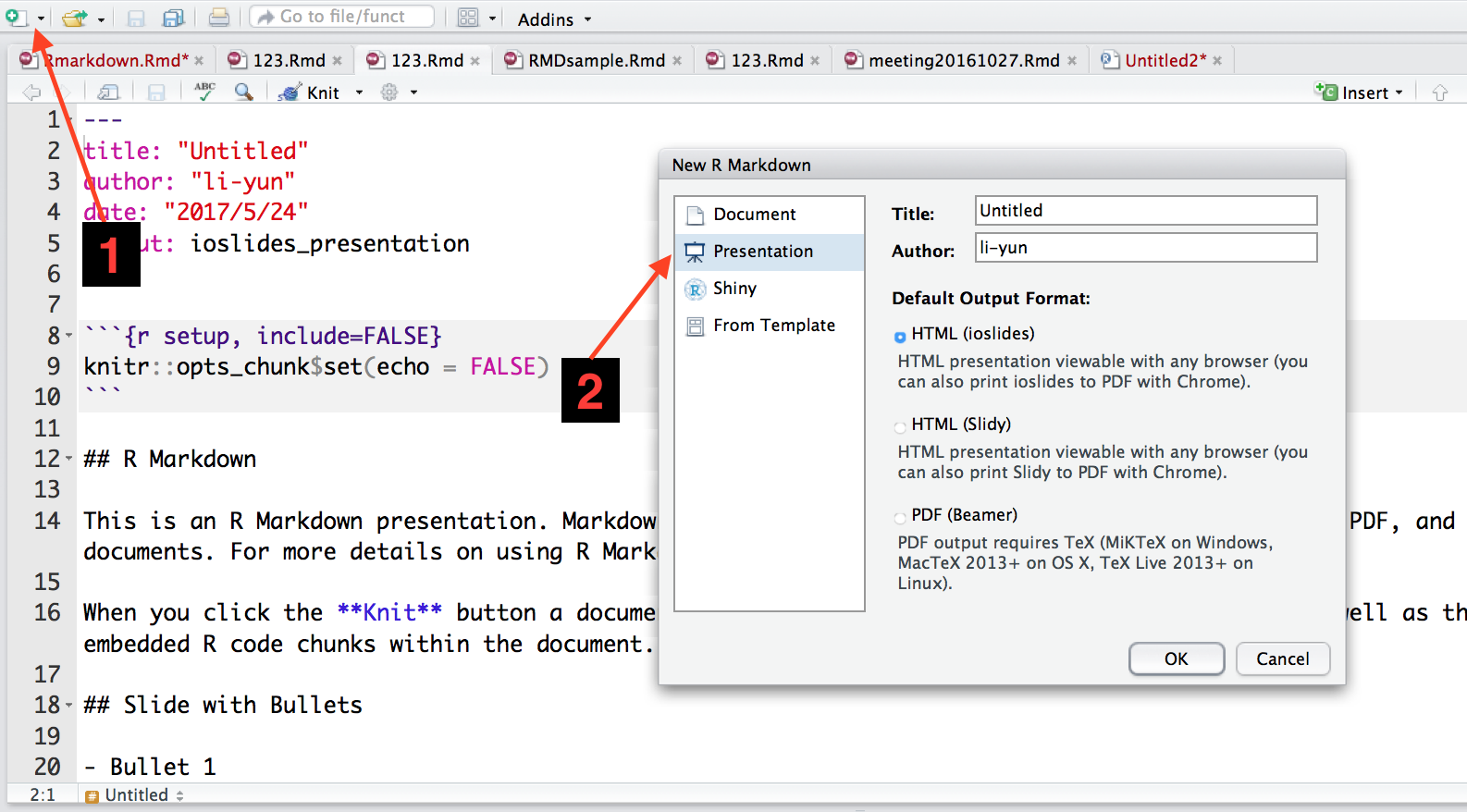Select the HTML (Slidy) radio button

pos(900,427)
